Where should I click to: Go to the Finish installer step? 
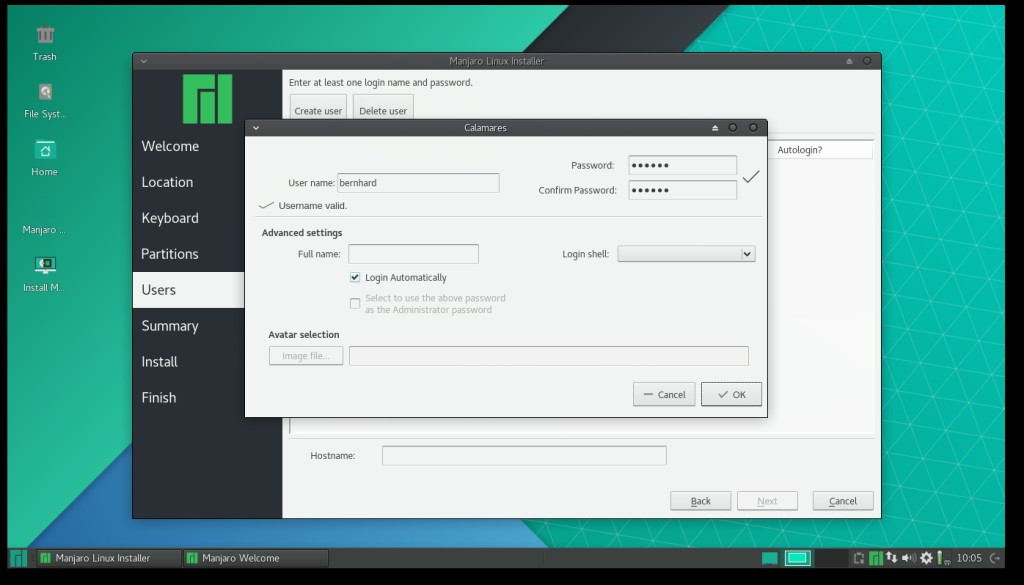tap(159, 398)
